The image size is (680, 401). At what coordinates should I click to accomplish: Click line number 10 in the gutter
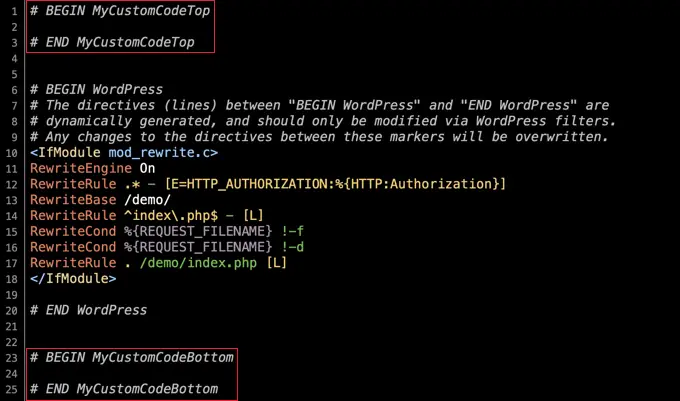click(12, 153)
